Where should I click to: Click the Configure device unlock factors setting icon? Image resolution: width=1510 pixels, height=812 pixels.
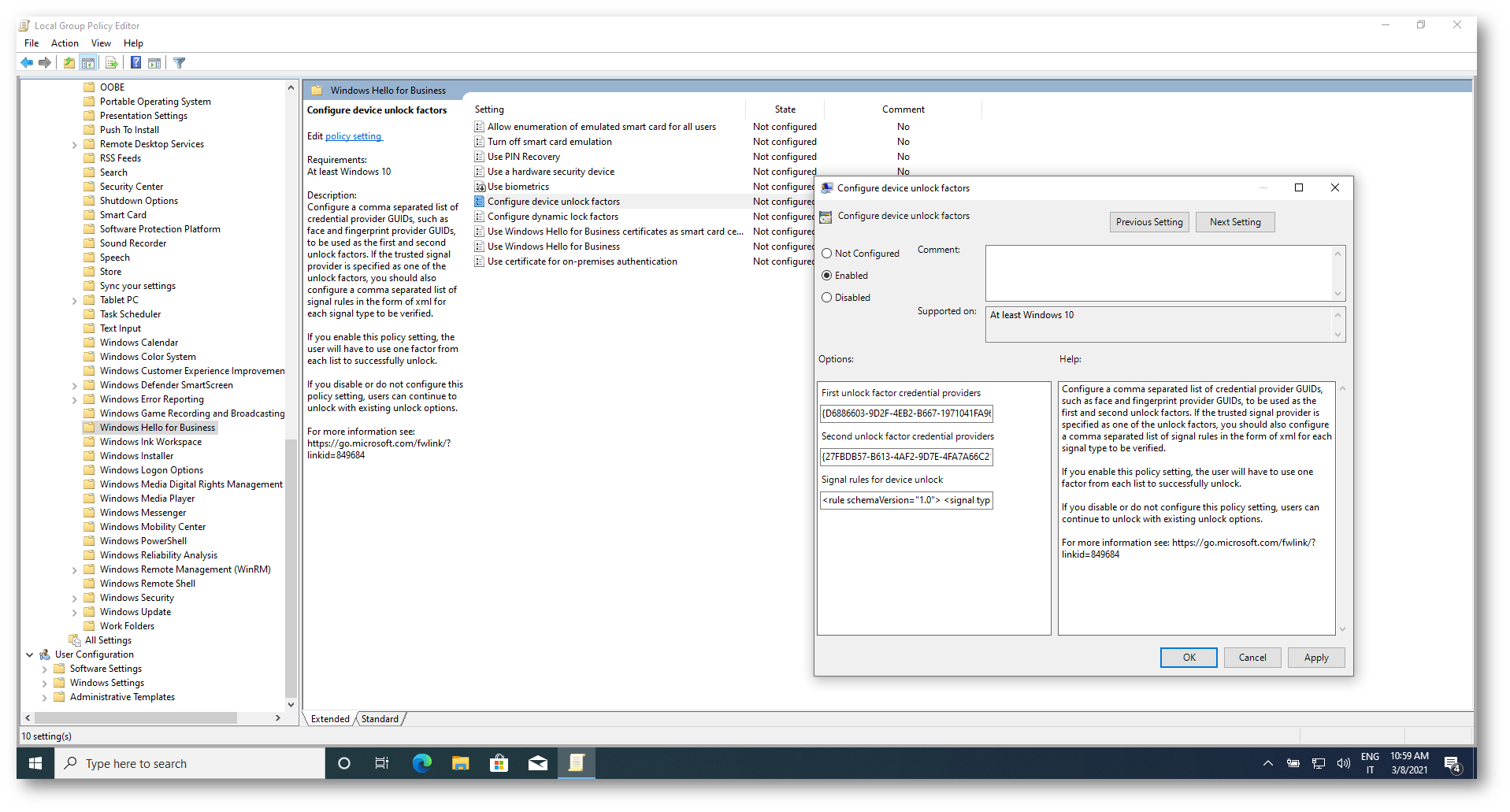(x=479, y=202)
